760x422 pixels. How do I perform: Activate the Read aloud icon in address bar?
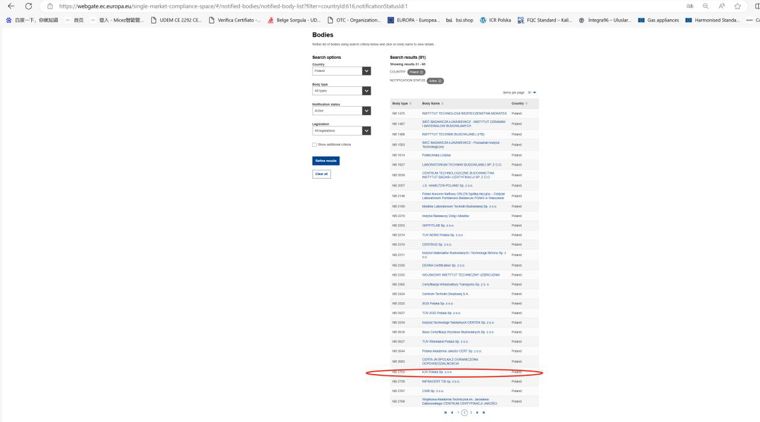click(x=721, y=6)
